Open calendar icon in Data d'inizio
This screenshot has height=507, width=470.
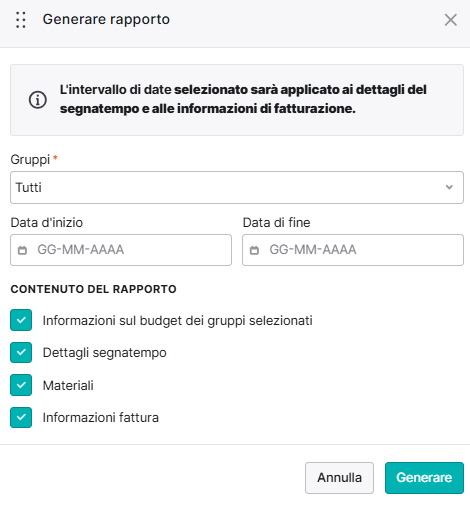[x=22, y=250]
